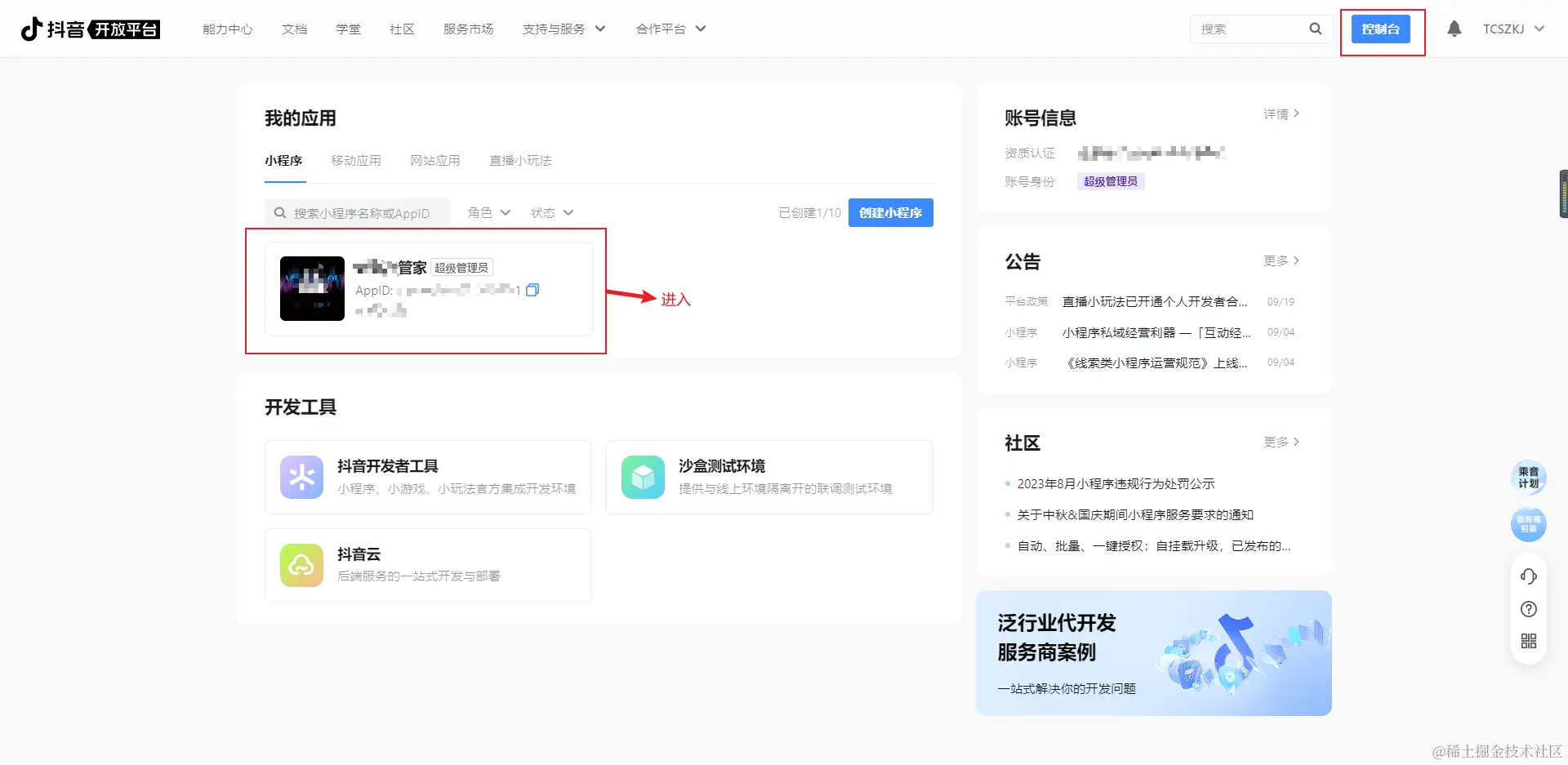
Task: Open 学堂 in the top navigation
Action: coord(348,29)
